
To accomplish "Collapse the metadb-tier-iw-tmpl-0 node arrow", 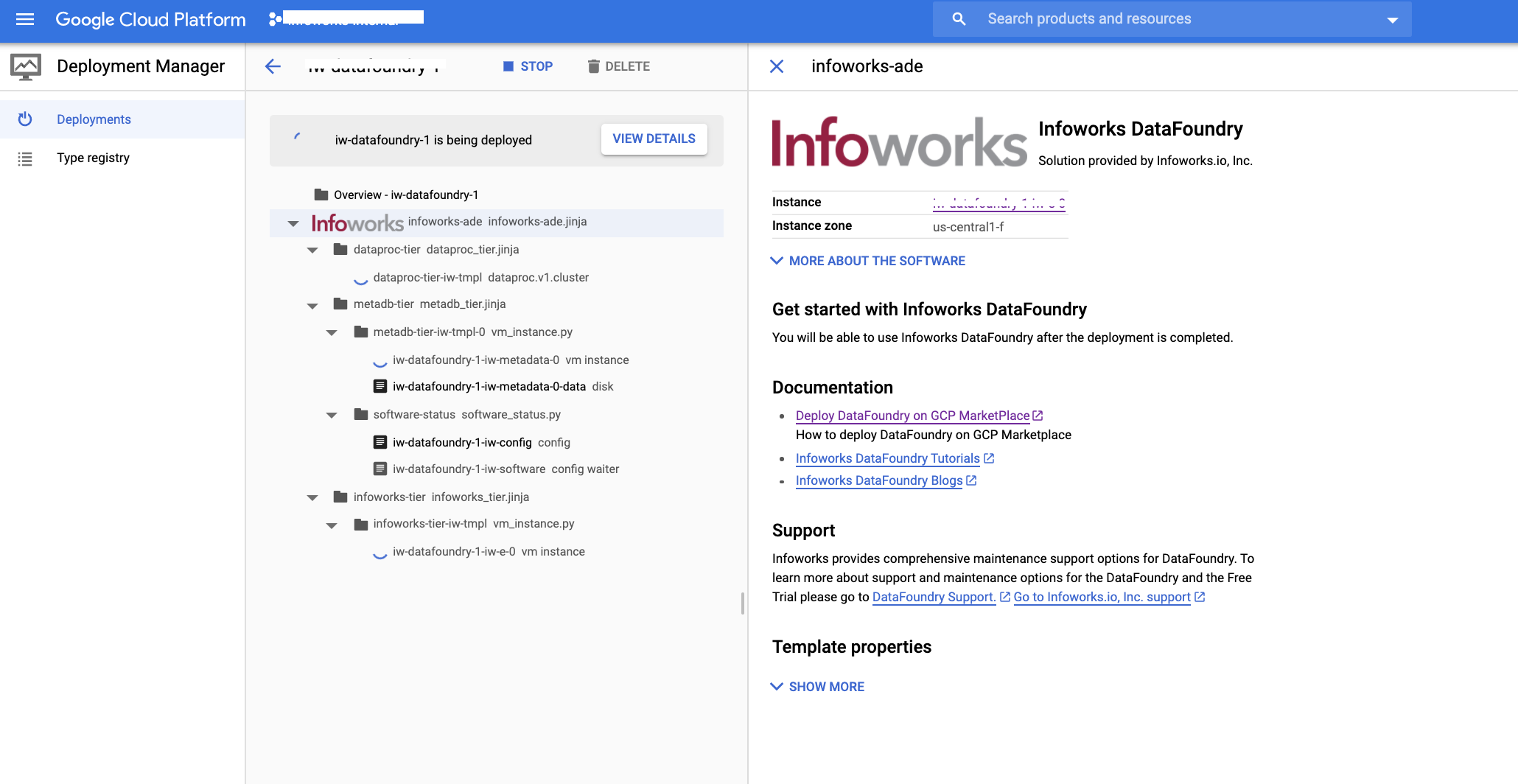I will 332,333.
